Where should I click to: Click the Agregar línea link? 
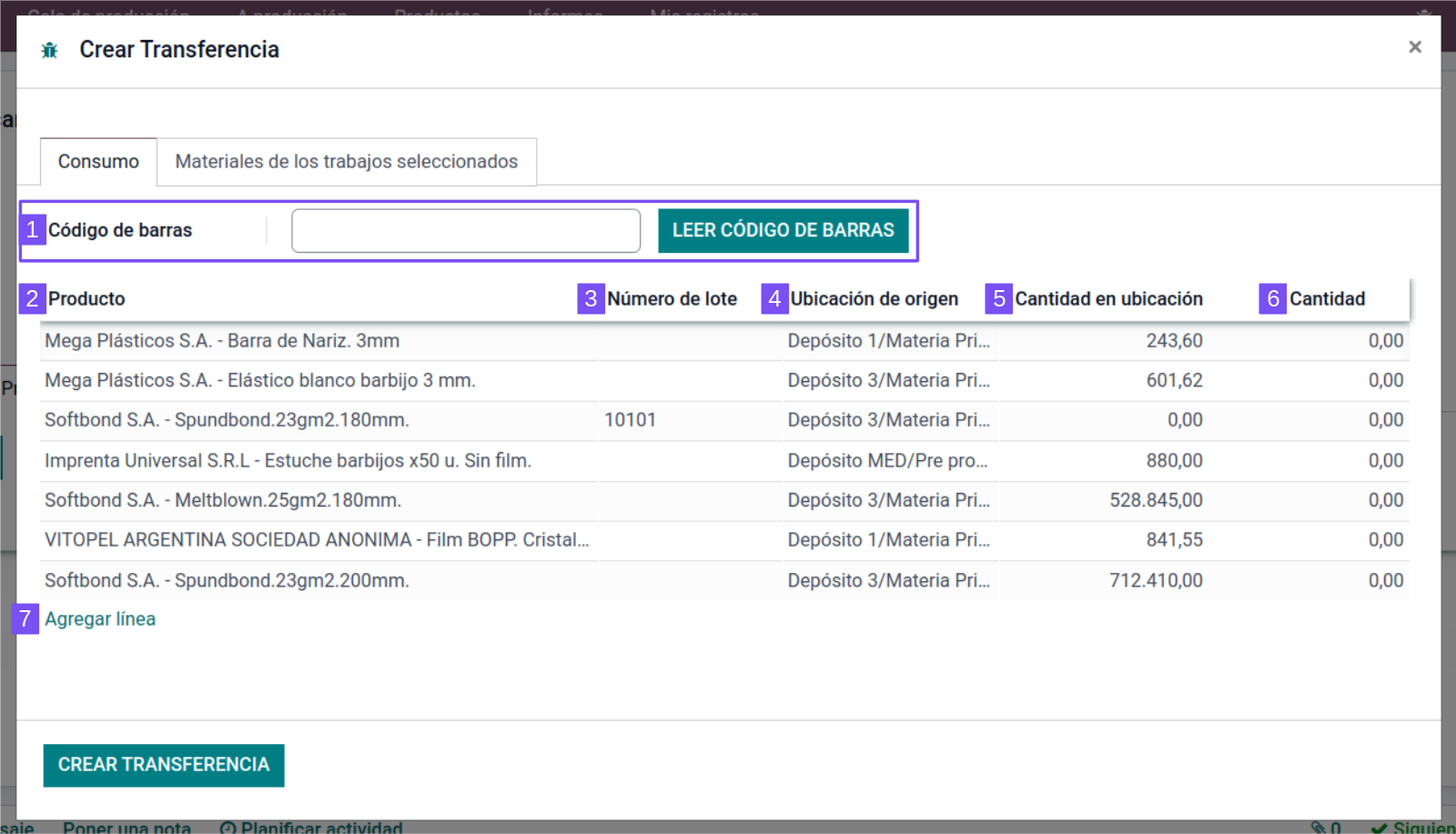[100, 619]
